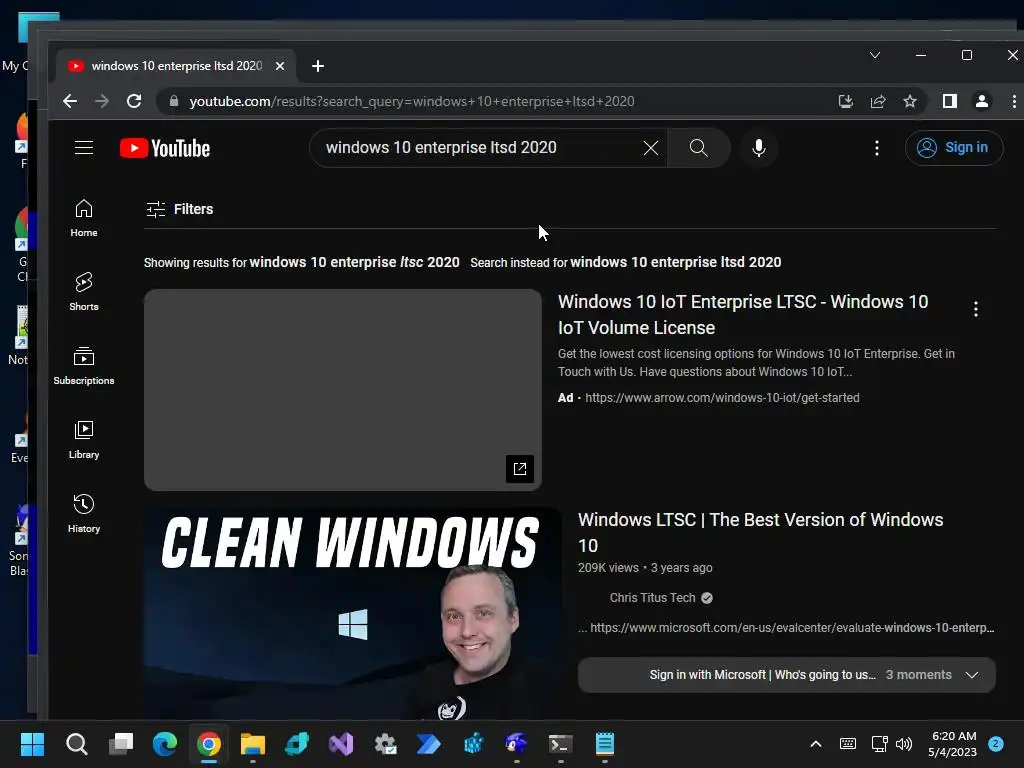Click Sign in with Microsoft moments text
The height and width of the screenshot is (768, 1024).
point(762,675)
